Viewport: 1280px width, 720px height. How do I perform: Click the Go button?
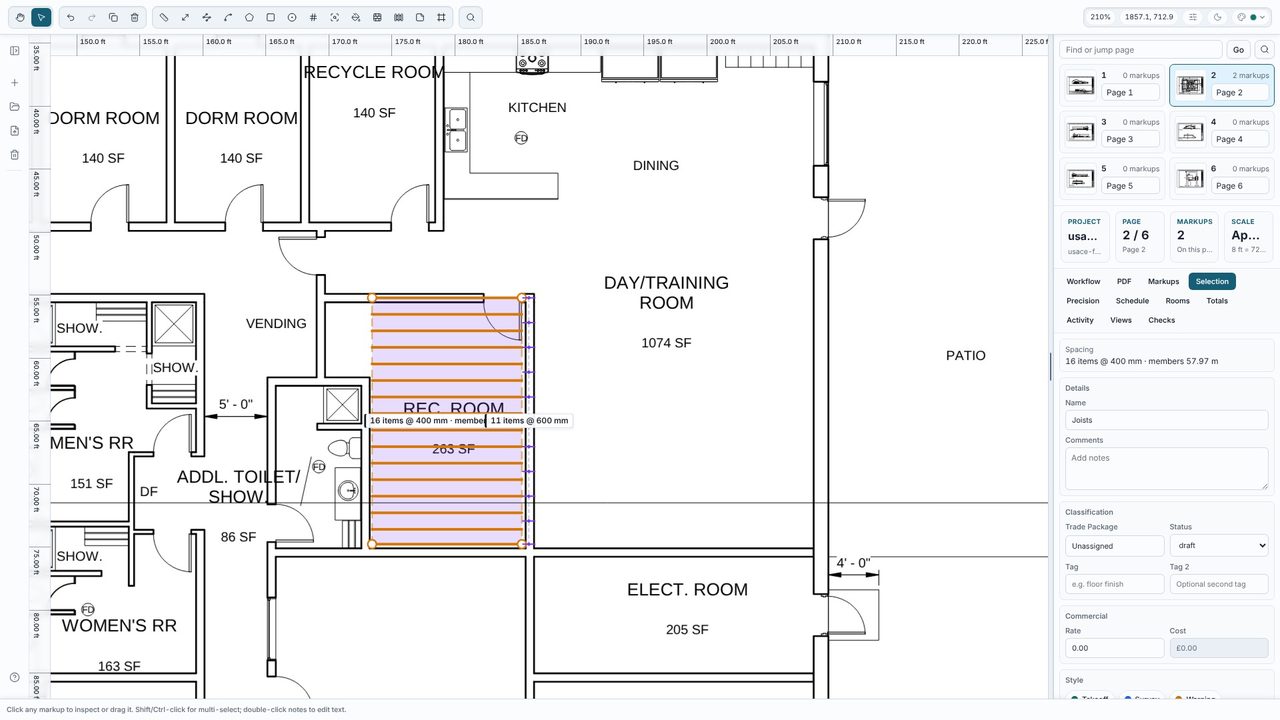tap(1238, 50)
